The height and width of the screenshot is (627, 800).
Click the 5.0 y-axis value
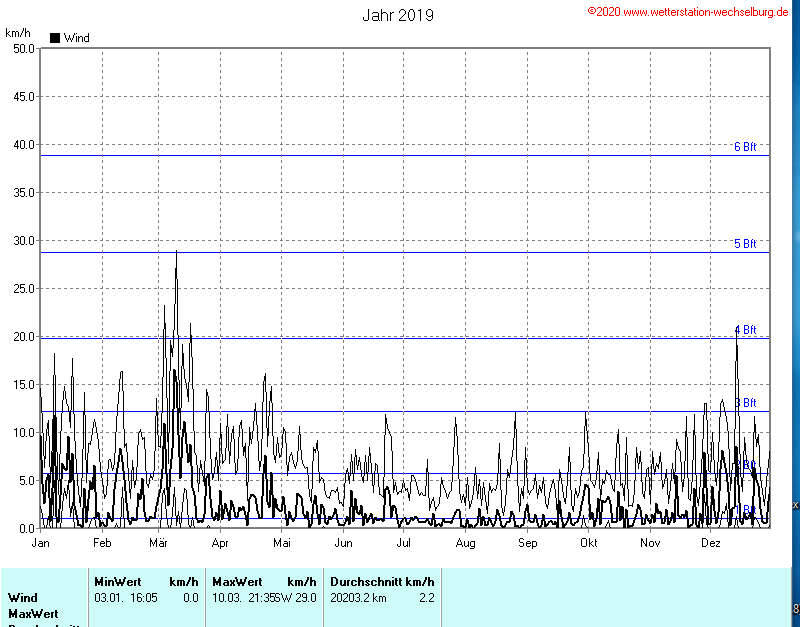[26, 481]
